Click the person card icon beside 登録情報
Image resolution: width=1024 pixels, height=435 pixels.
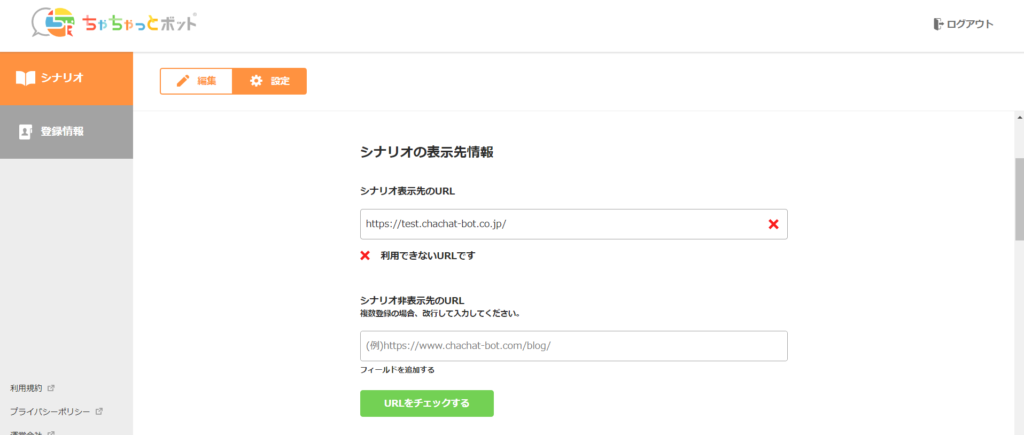[26, 132]
